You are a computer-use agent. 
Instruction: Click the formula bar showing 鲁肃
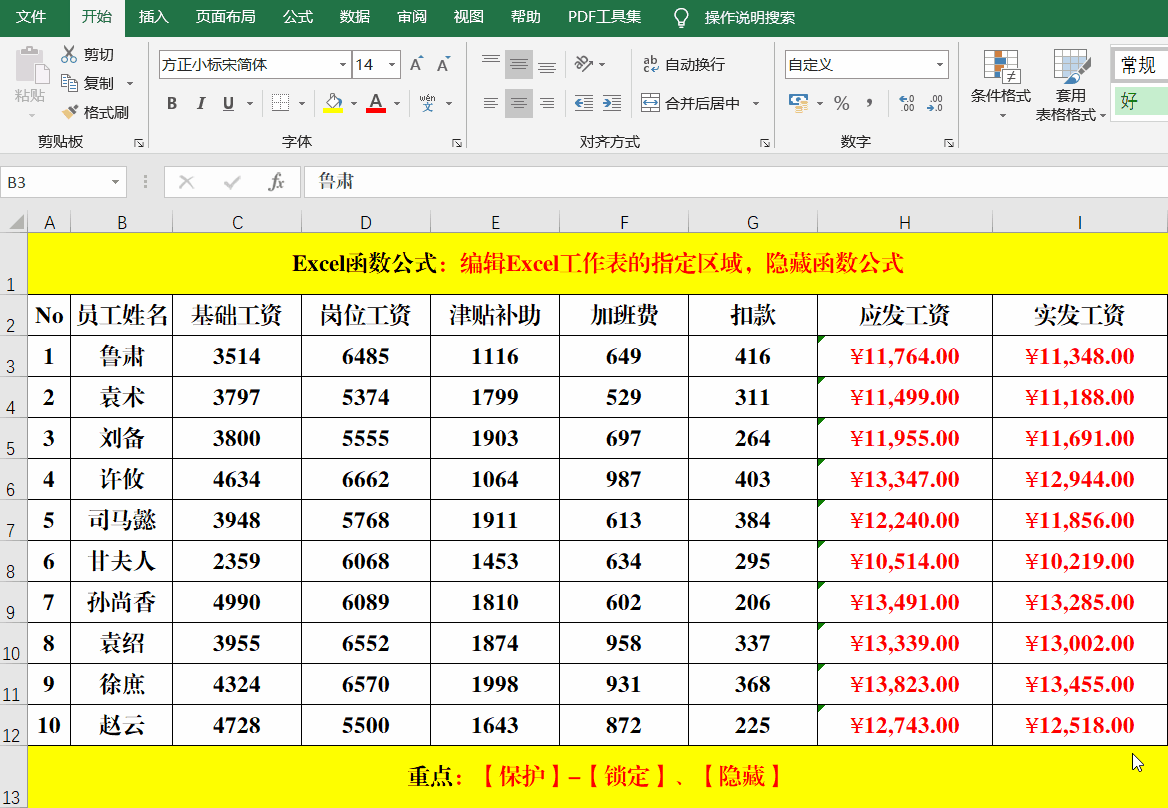(x=736, y=182)
